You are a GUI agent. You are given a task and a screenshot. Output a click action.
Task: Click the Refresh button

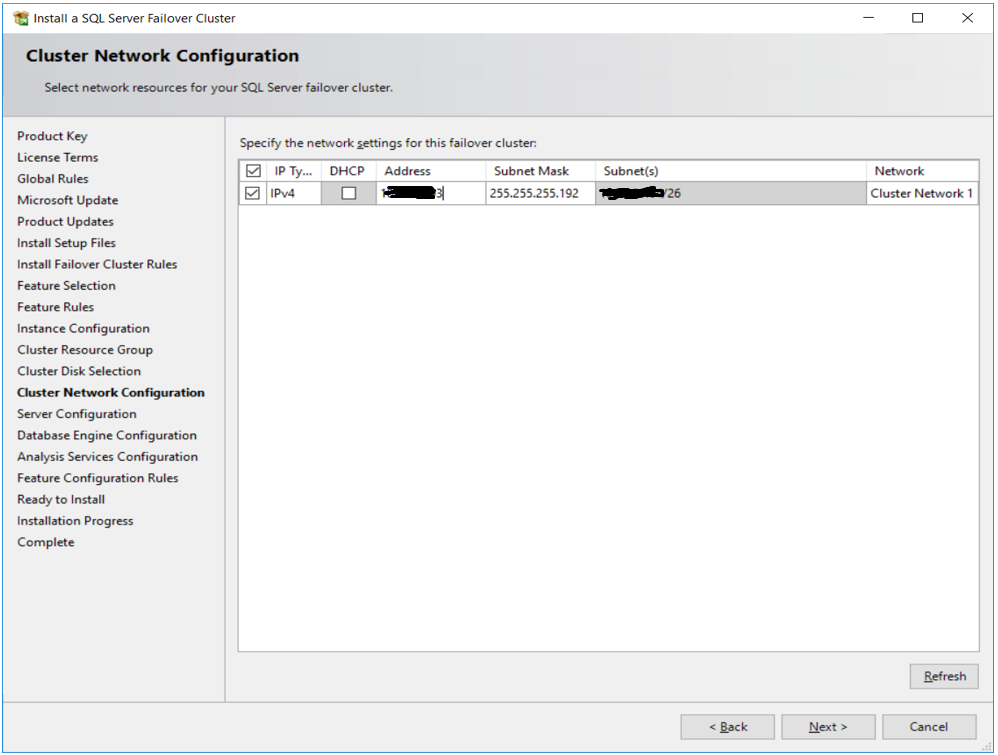[x=944, y=676]
